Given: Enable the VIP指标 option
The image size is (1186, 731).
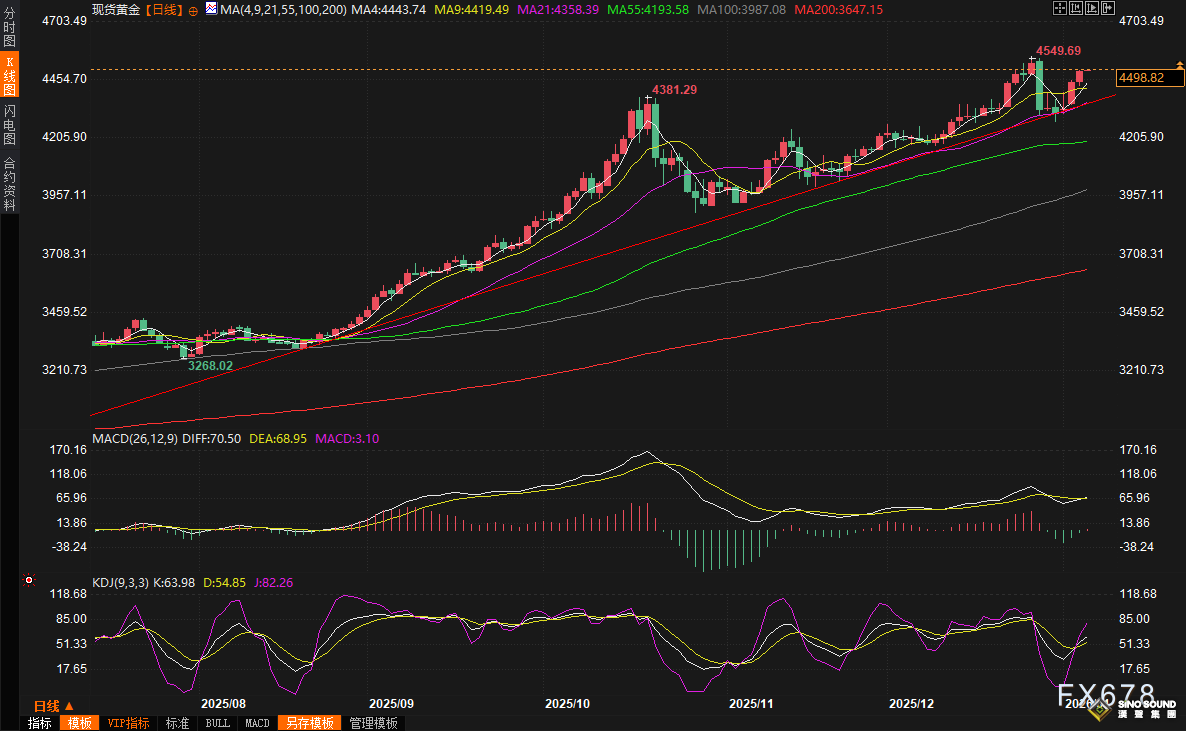Looking at the screenshot, I should pos(128,723).
